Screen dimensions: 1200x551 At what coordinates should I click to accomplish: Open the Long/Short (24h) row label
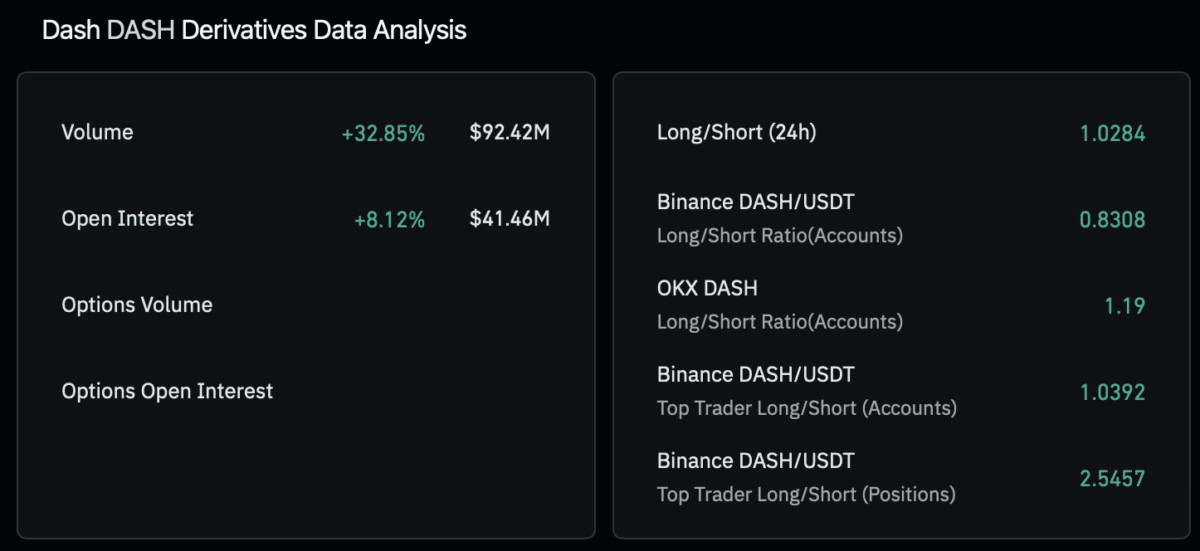coord(736,132)
